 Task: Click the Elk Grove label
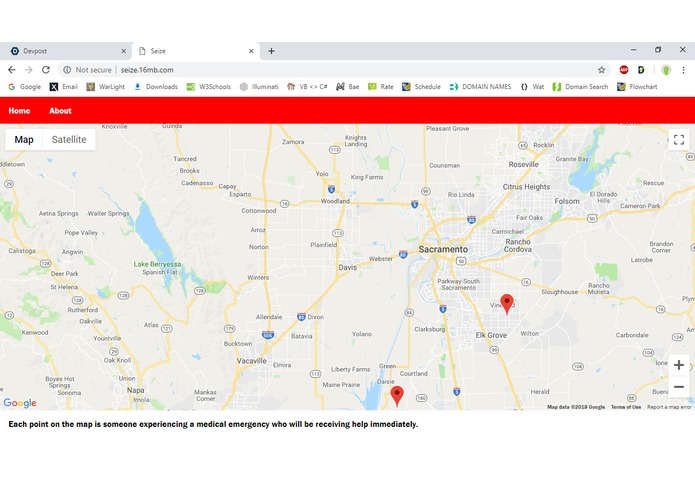(491, 335)
